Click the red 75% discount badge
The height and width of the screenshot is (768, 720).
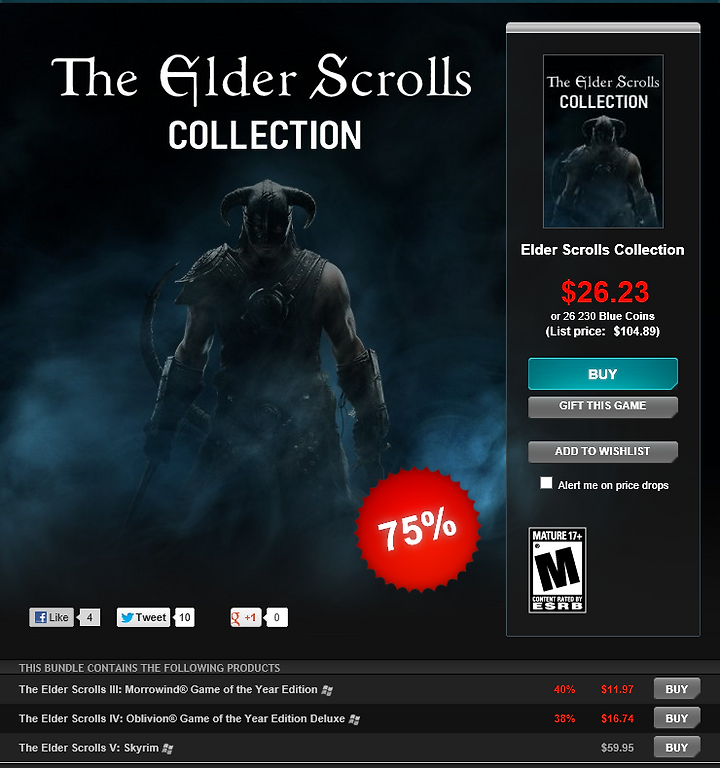click(x=417, y=529)
